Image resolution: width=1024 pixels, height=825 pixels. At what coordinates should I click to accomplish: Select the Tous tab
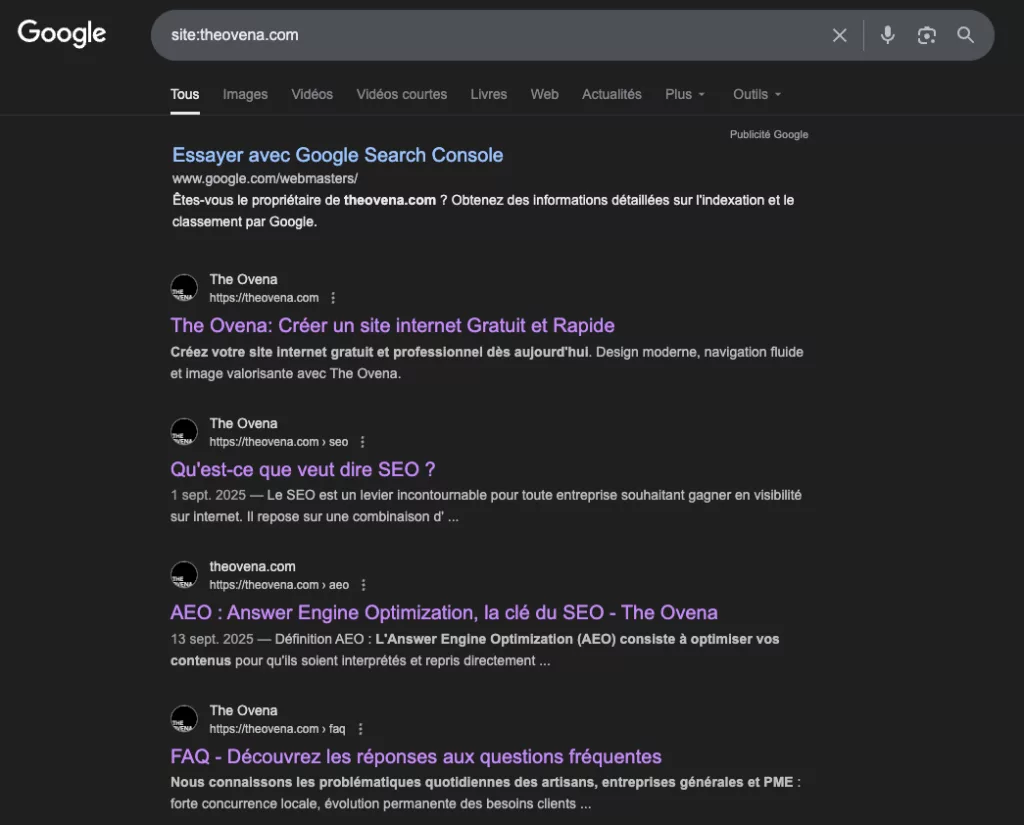point(185,94)
